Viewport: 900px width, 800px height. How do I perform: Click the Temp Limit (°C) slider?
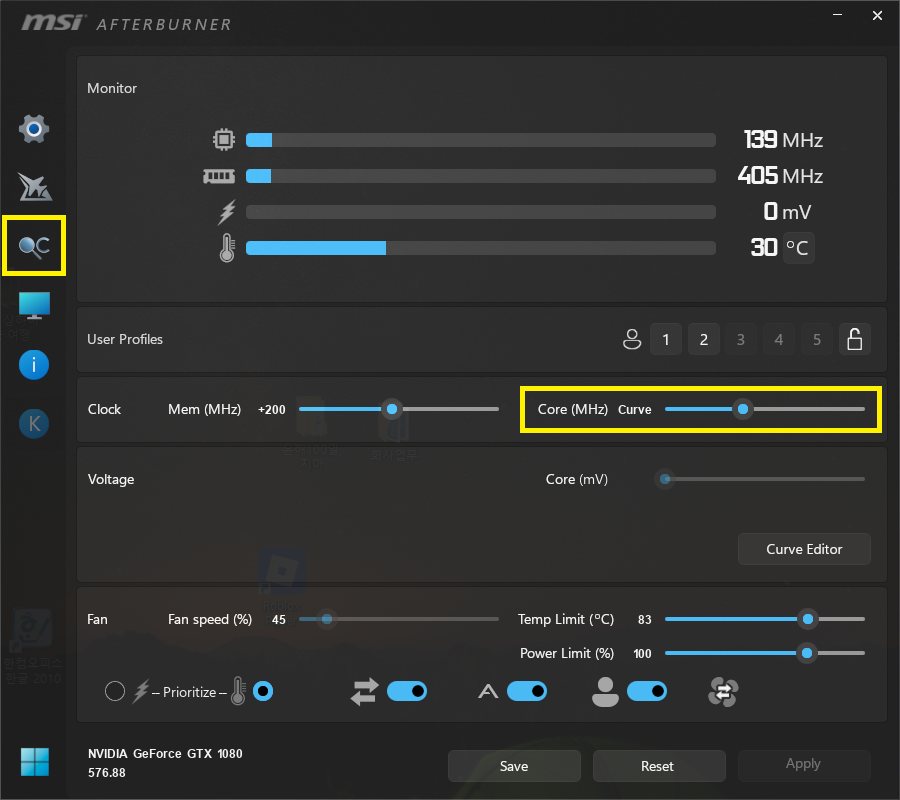pyautogui.click(x=765, y=619)
